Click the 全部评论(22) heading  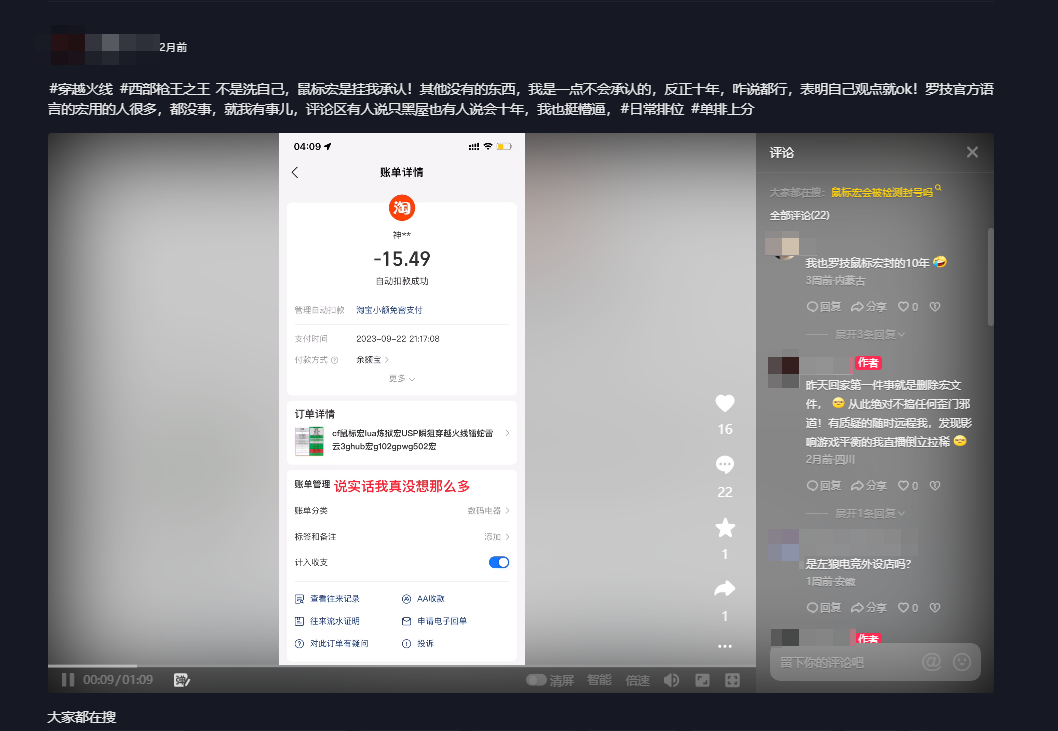pos(800,215)
